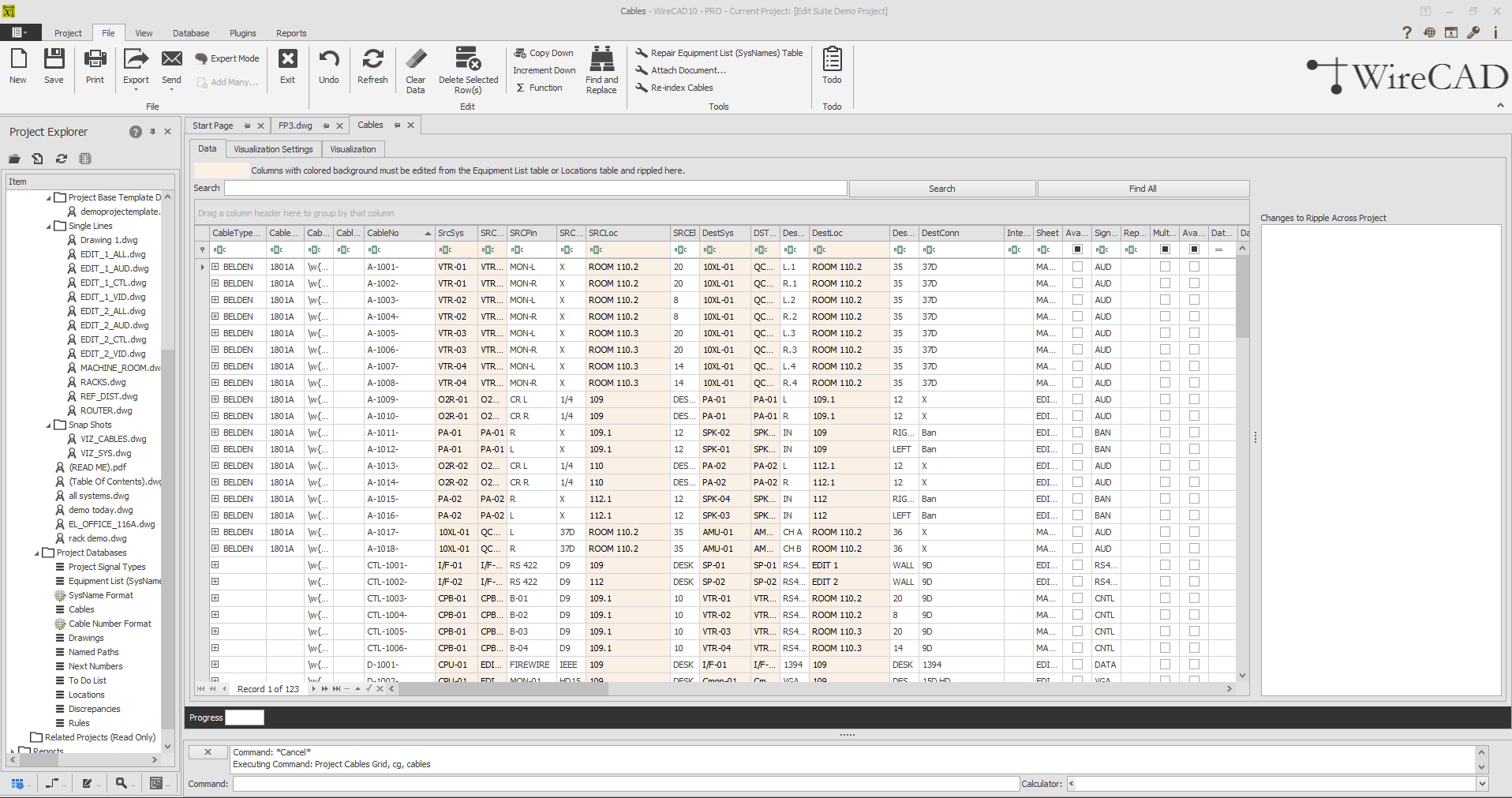Image resolution: width=1512 pixels, height=798 pixels.
Task: Expand row A-1009- details
Action: click(x=215, y=399)
